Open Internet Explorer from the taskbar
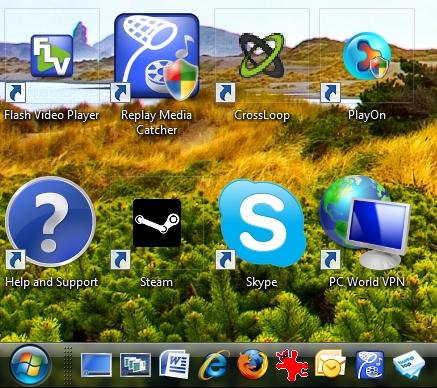 coord(214,365)
